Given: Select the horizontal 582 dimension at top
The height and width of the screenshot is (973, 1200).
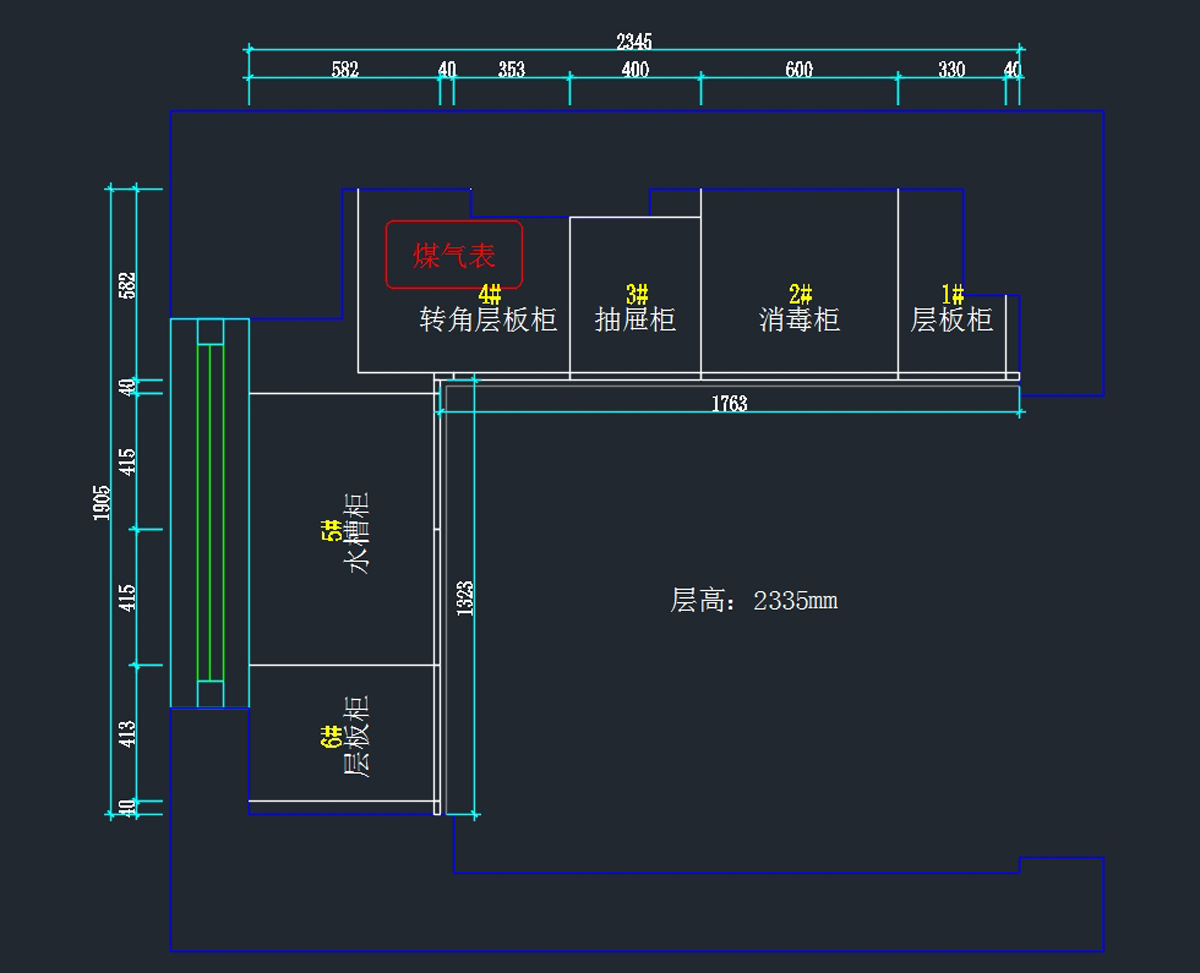Looking at the screenshot, I should click(344, 70).
